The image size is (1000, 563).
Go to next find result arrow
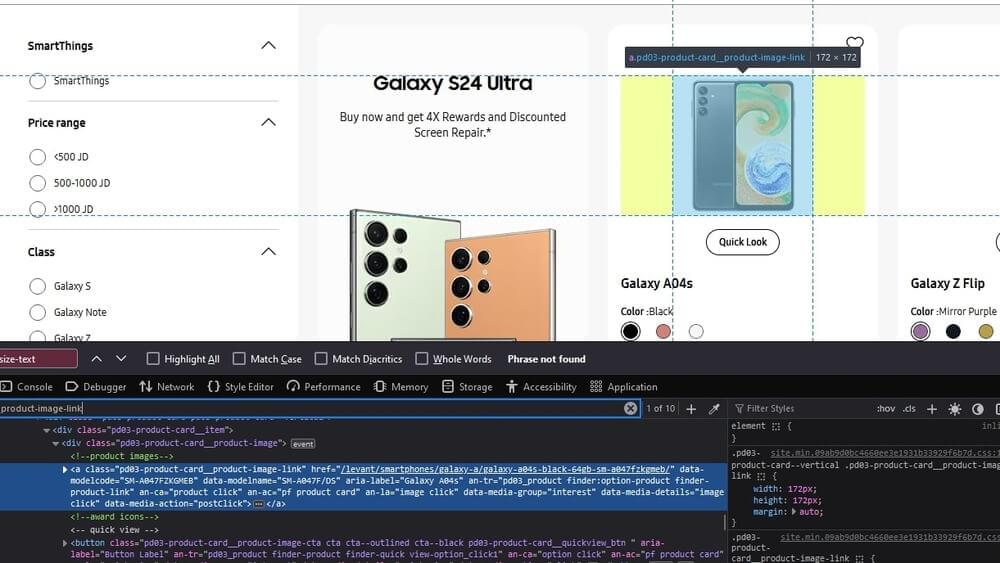121,359
